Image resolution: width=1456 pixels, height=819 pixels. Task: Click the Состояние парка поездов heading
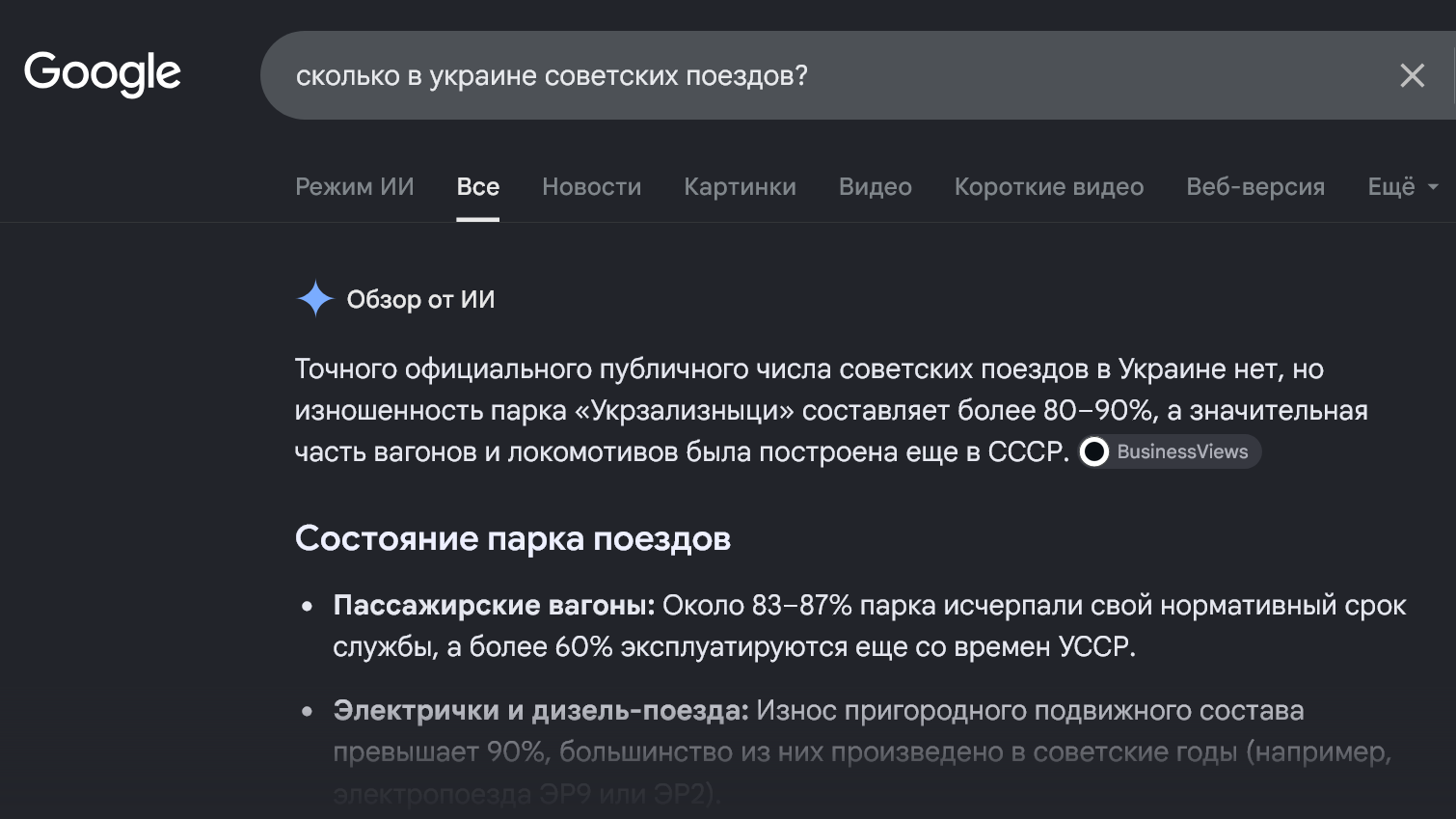(x=513, y=538)
